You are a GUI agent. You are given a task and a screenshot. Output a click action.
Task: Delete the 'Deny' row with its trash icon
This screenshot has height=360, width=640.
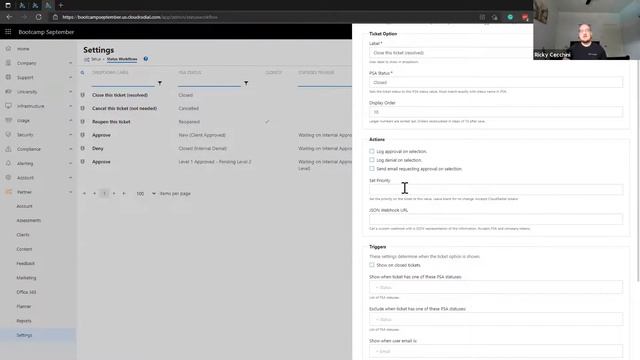pos(82,149)
